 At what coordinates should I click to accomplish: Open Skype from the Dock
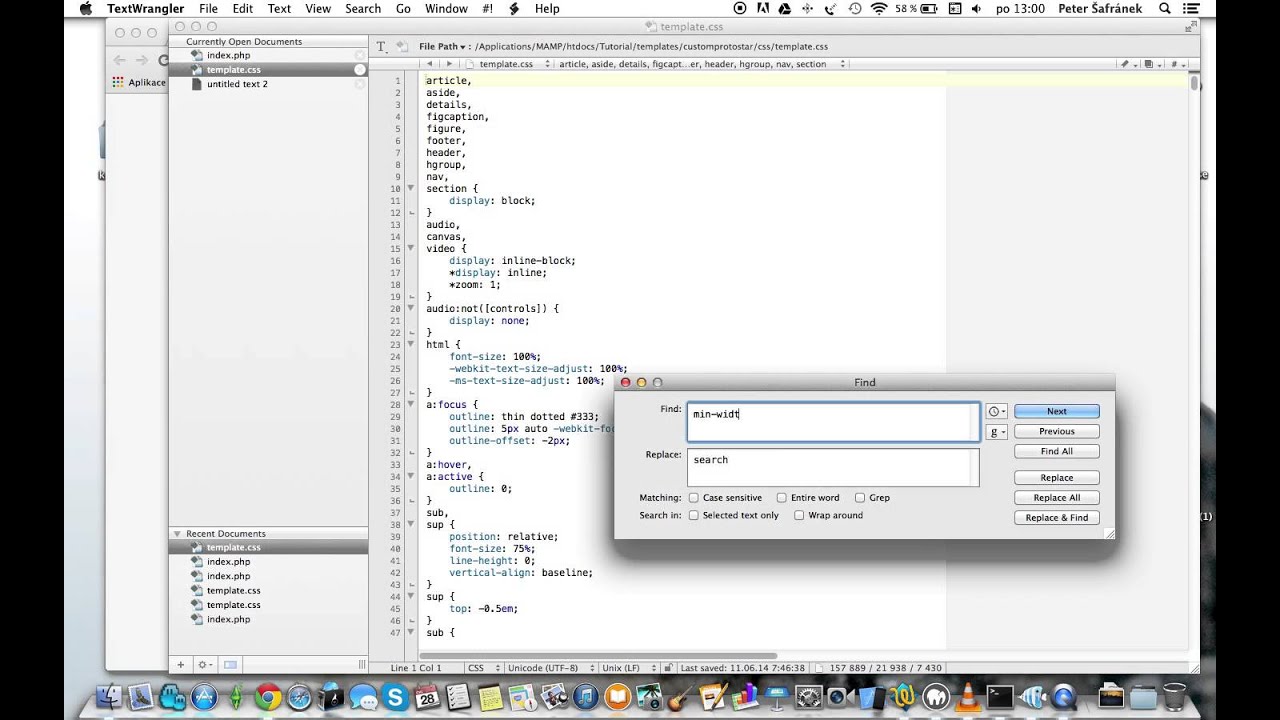pyautogui.click(x=394, y=697)
